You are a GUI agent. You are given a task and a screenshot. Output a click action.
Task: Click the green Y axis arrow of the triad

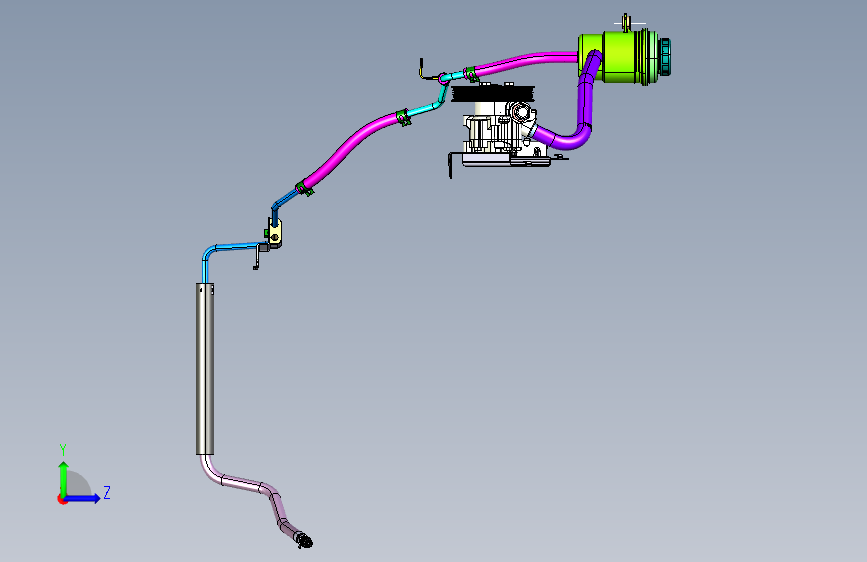click(64, 478)
